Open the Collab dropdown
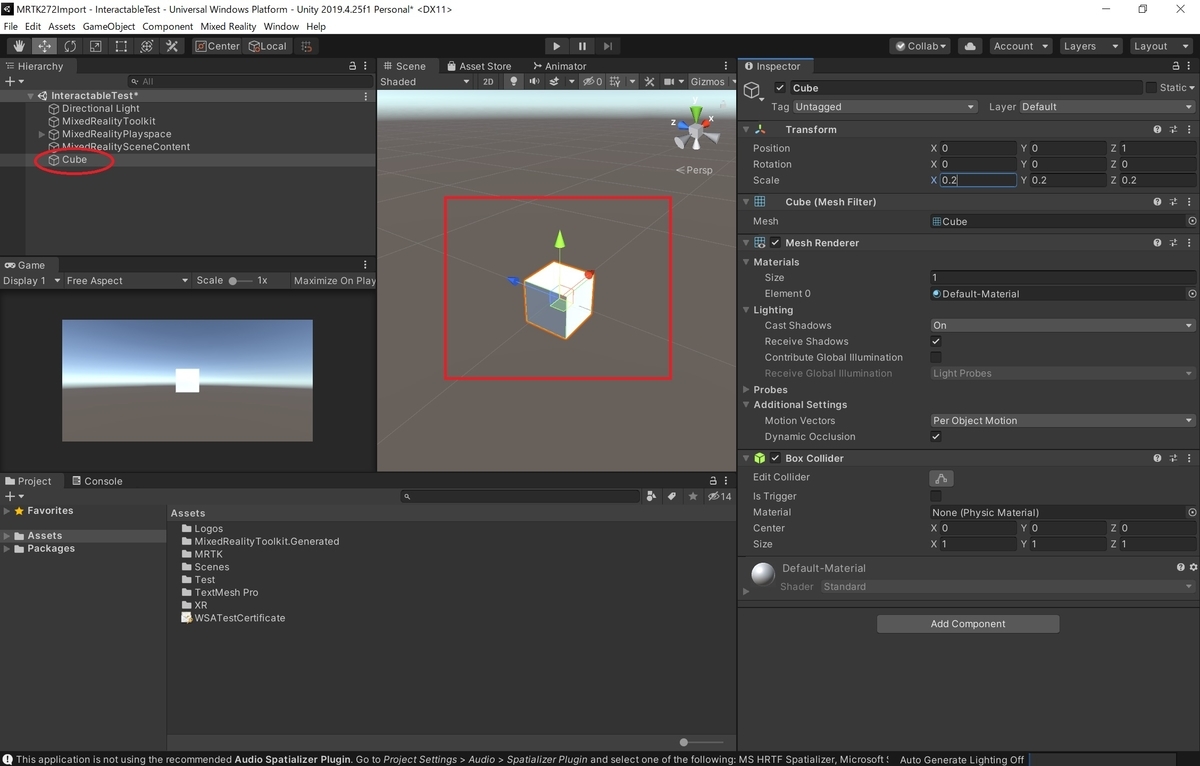Screen dimensions: 1200x766 pyautogui.click(x=920, y=46)
